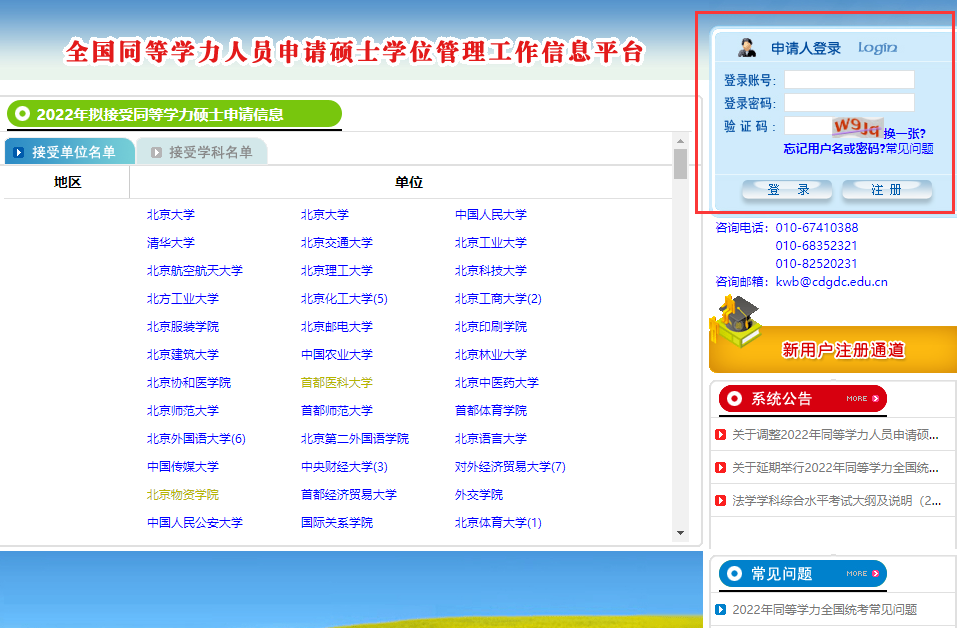Open MORE in 常见问题 section
This screenshot has width=957, height=628.
pyautogui.click(x=862, y=574)
